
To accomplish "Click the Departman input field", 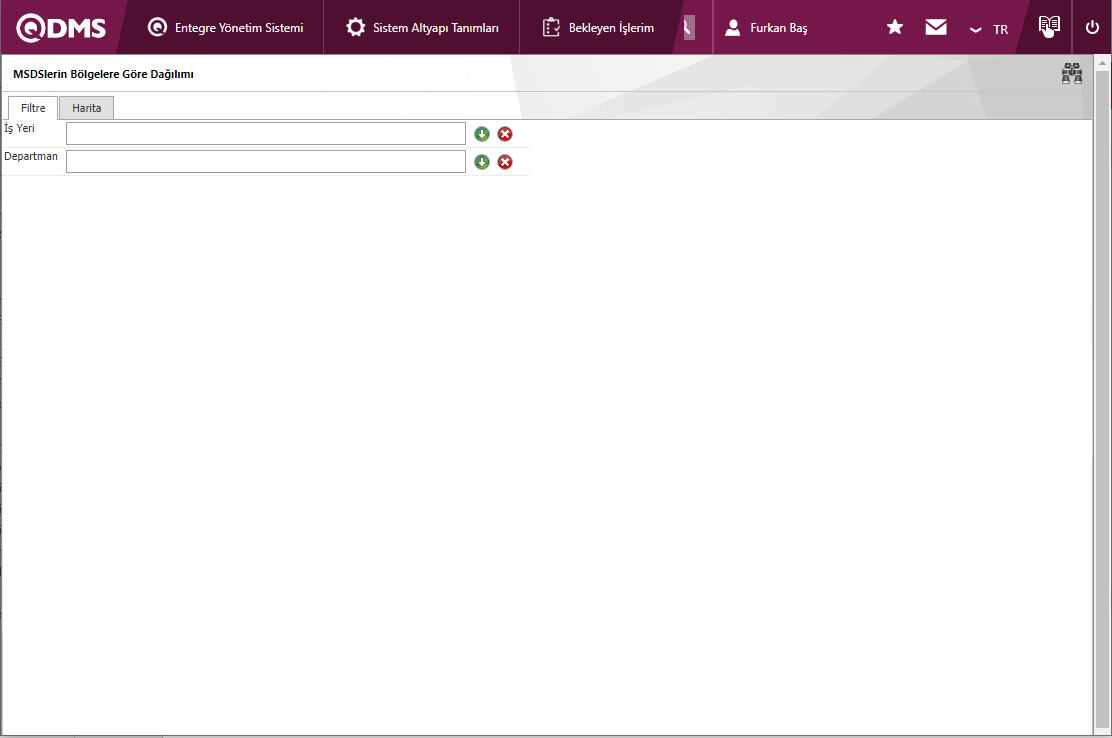I will pyautogui.click(x=265, y=162).
